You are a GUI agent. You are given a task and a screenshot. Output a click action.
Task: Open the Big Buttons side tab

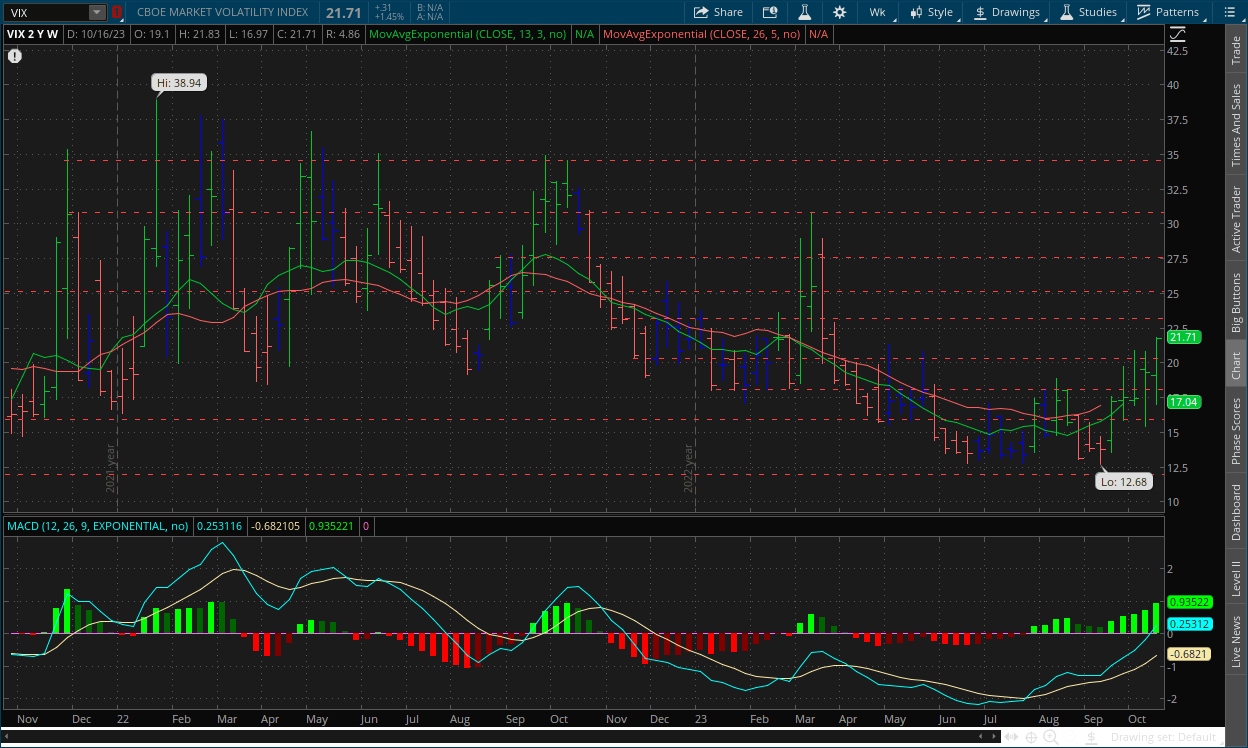click(1236, 302)
